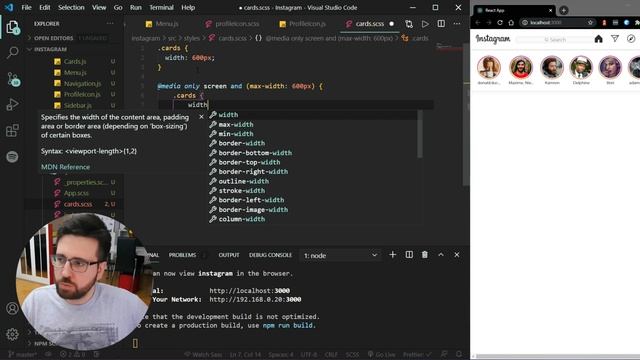Close the CSS documentation hover popup
Image resolution: width=640 pixels, height=360 pixels.
201,117
